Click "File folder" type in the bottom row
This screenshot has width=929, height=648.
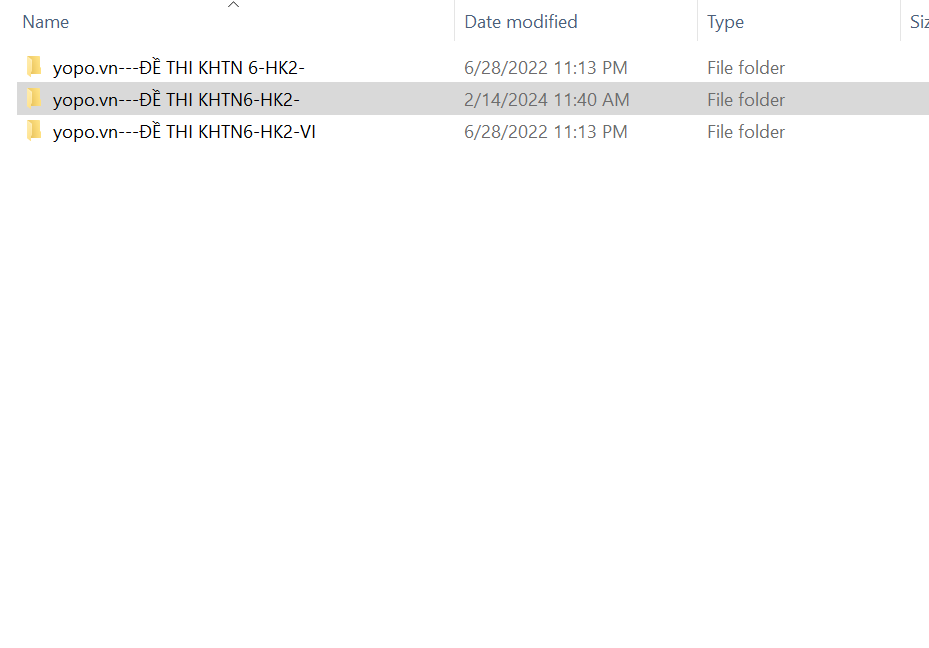pos(746,132)
